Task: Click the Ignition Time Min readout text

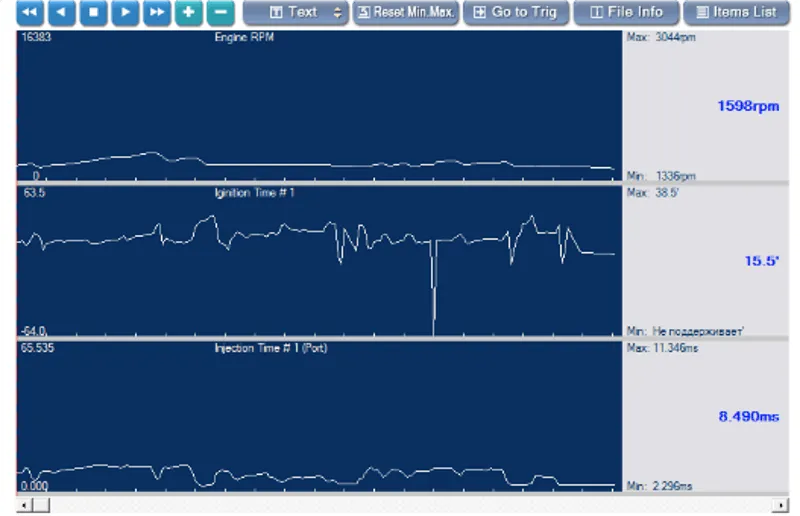Action: [x=685, y=331]
